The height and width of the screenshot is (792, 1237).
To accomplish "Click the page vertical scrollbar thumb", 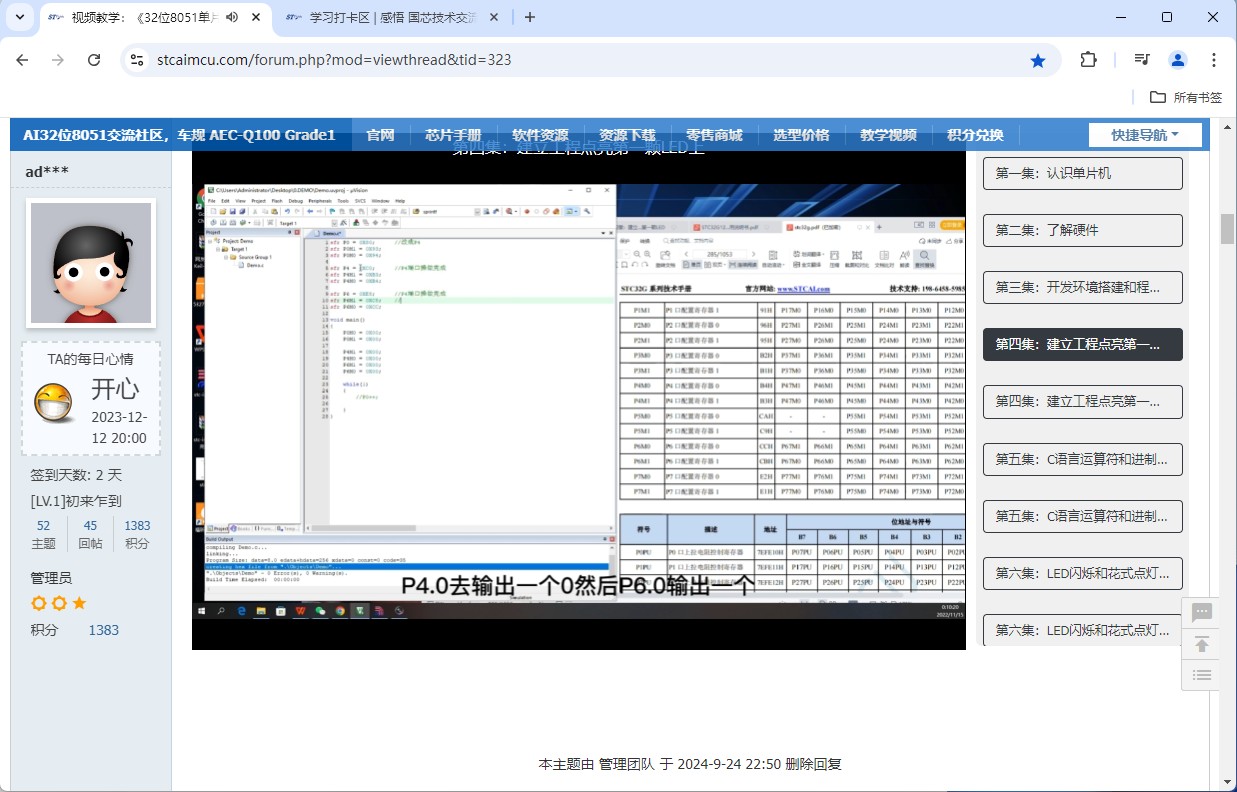I will point(1227,228).
